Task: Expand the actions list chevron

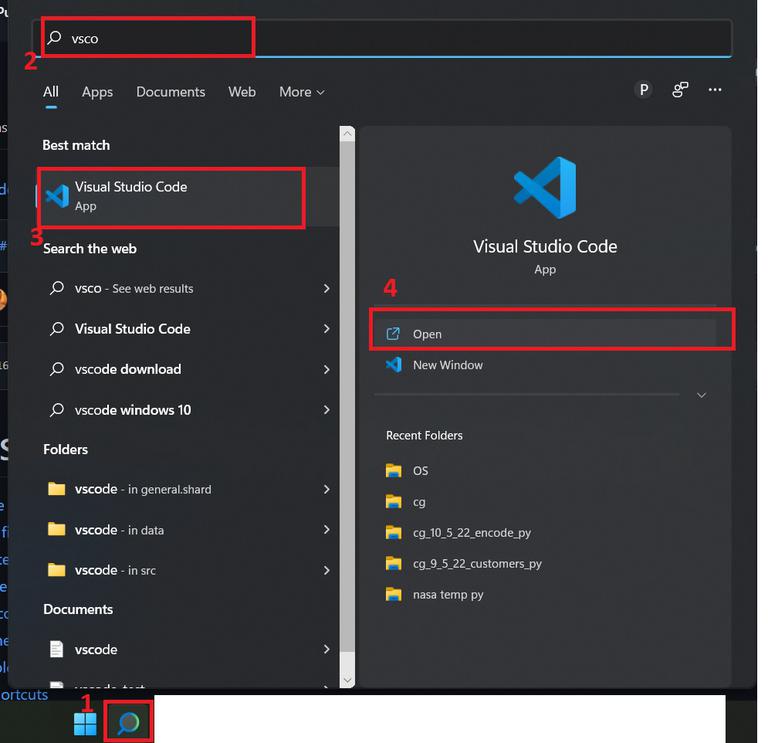Action: [x=701, y=395]
